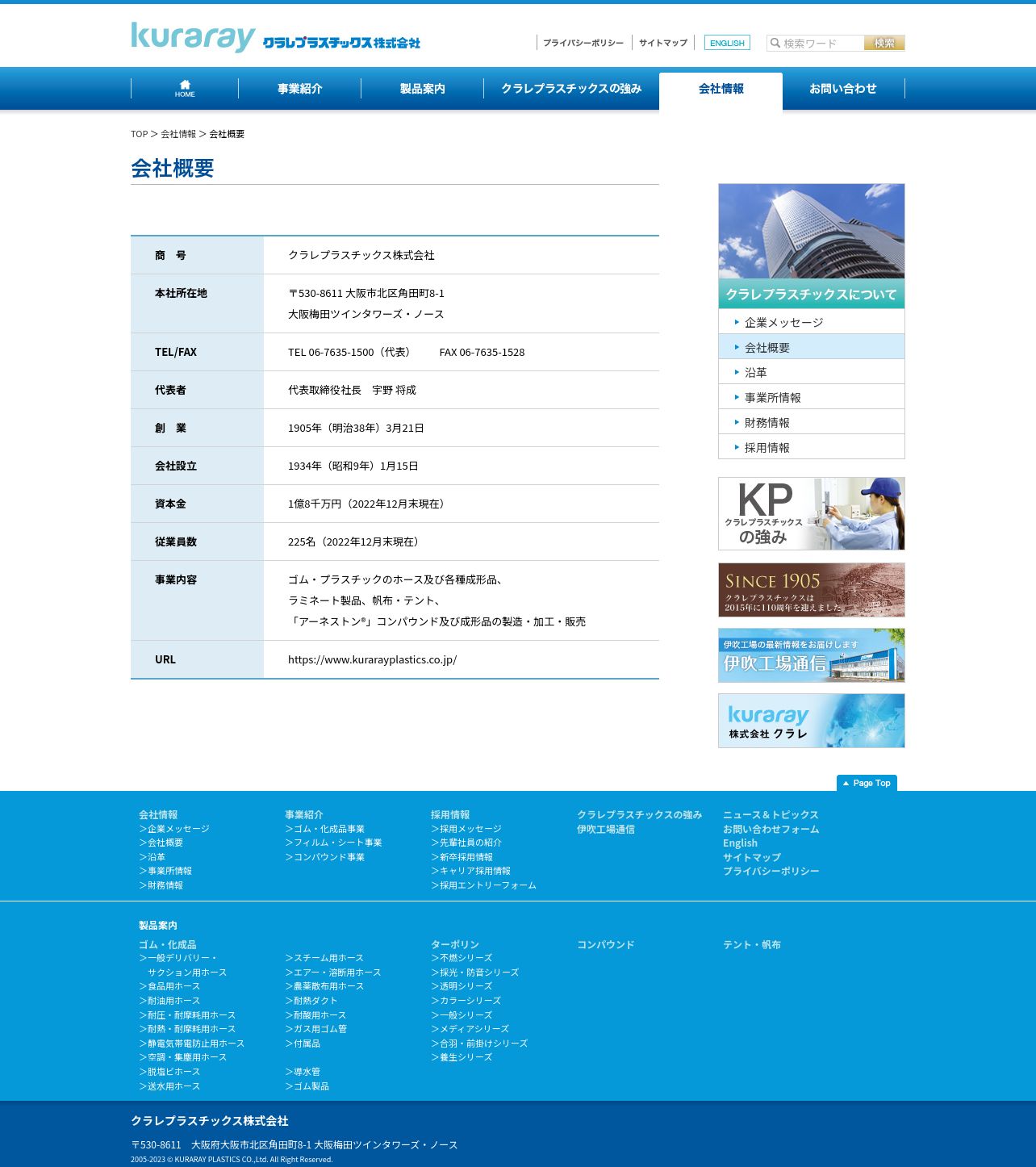Switch to the ENGLISH site version
1036x1167 pixels.
point(727,43)
